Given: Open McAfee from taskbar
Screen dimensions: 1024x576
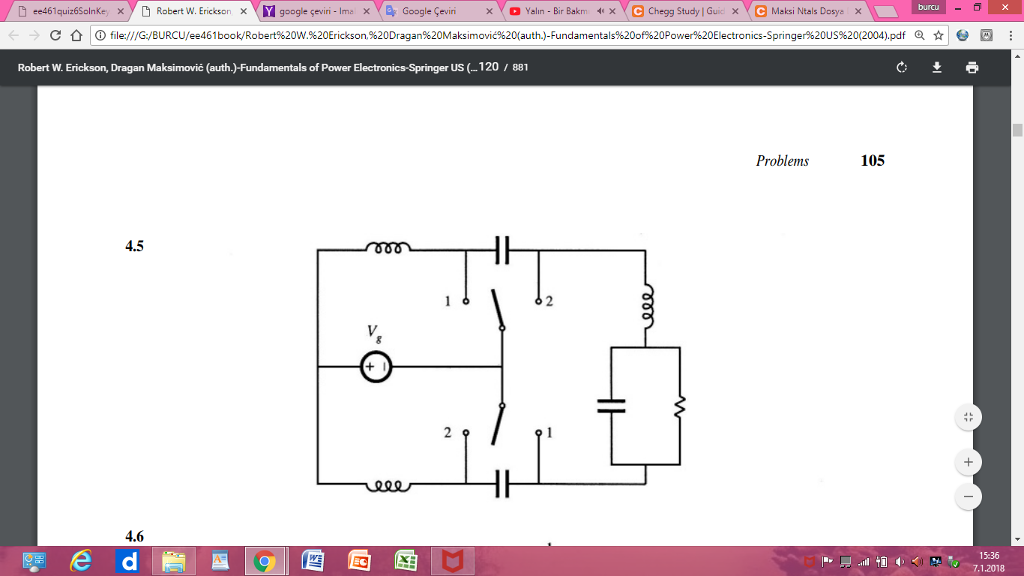Looking at the screenshot, I should coord(452,561).
